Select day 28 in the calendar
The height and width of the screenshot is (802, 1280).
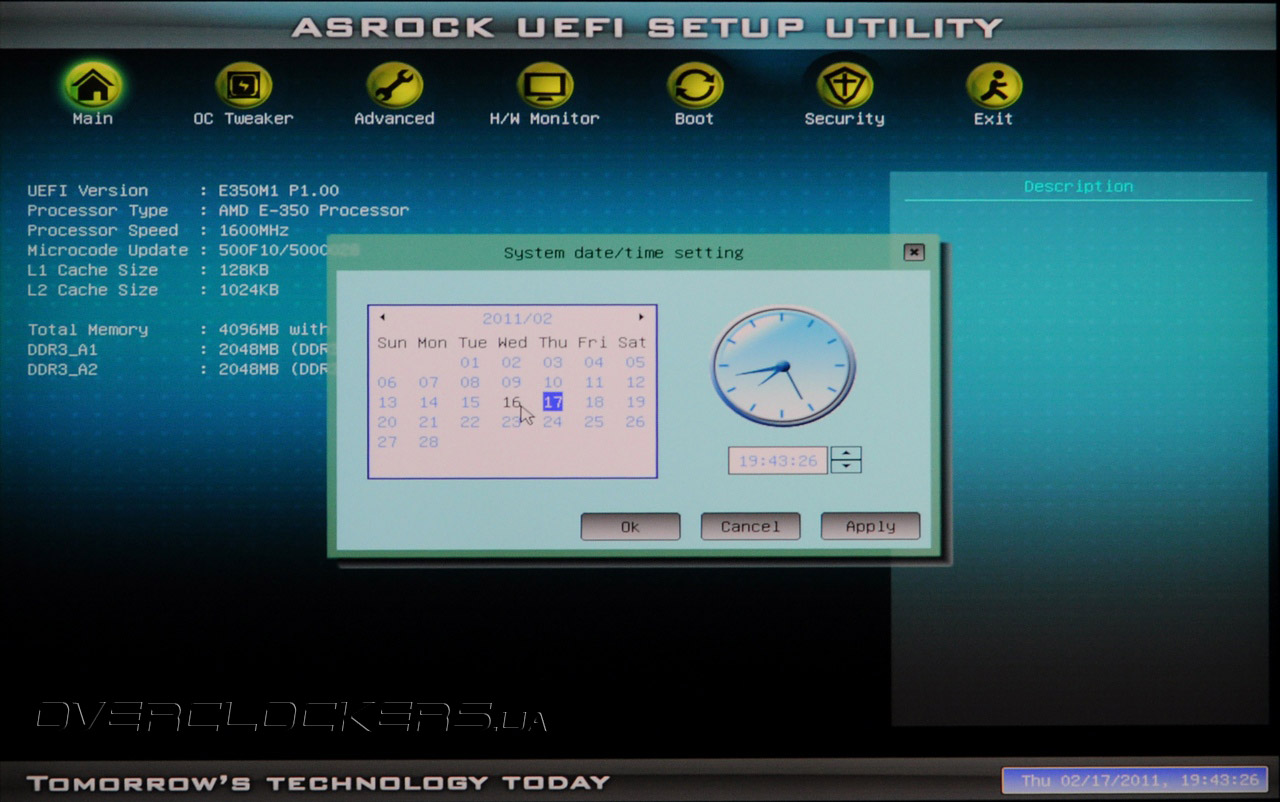click(x=429, y=443)
